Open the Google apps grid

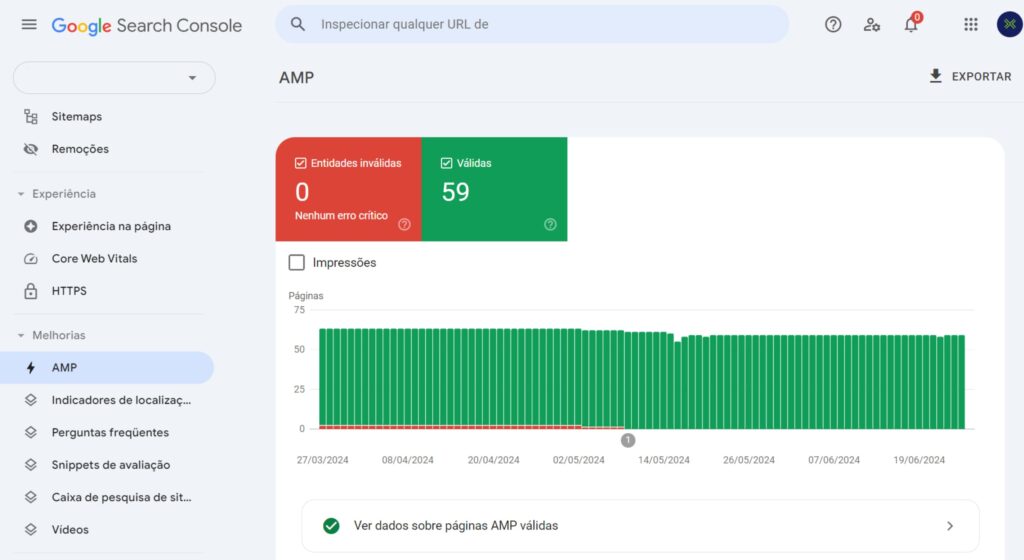[970, 25]
